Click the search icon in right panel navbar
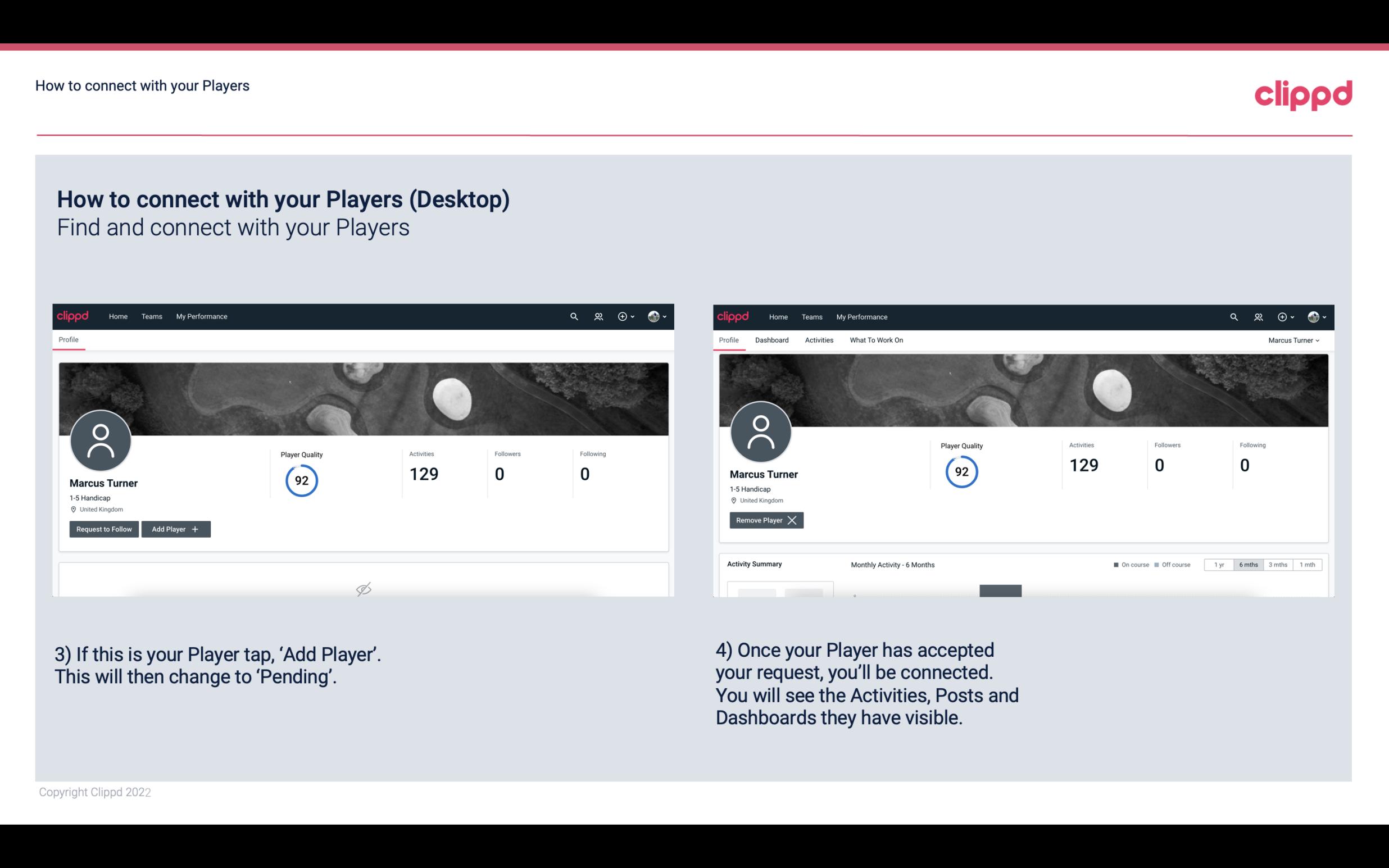The height and width of the screenshot is (868, 1389). (x=1233, y=316)
